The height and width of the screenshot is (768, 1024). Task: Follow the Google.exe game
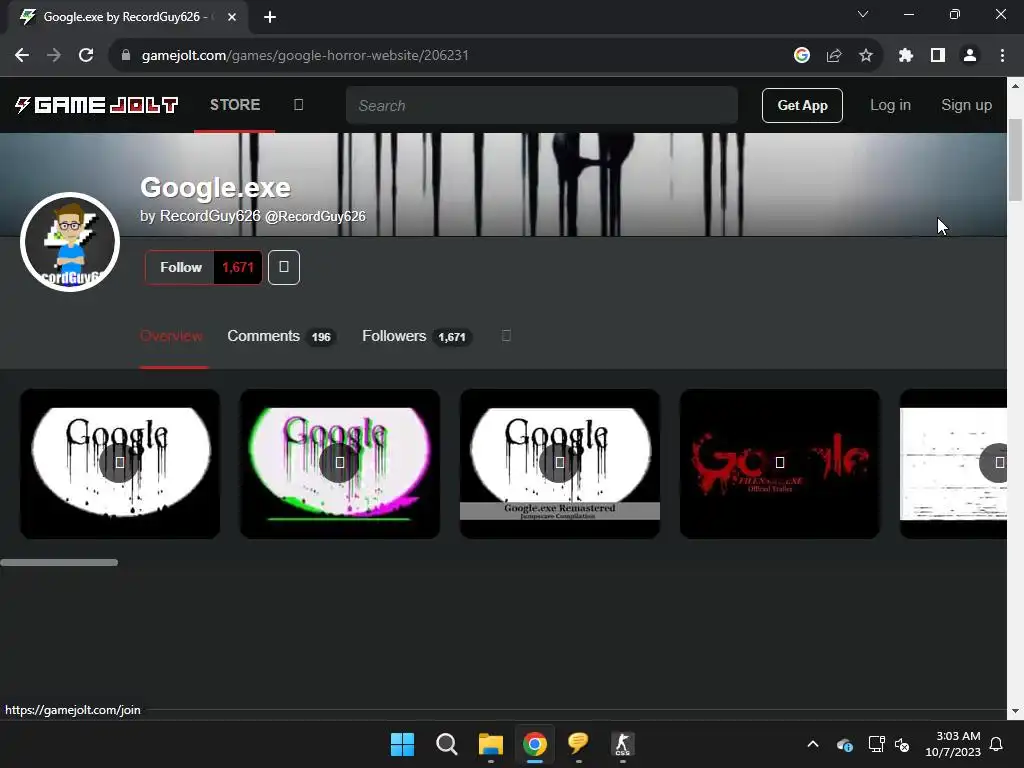[180, 267]
